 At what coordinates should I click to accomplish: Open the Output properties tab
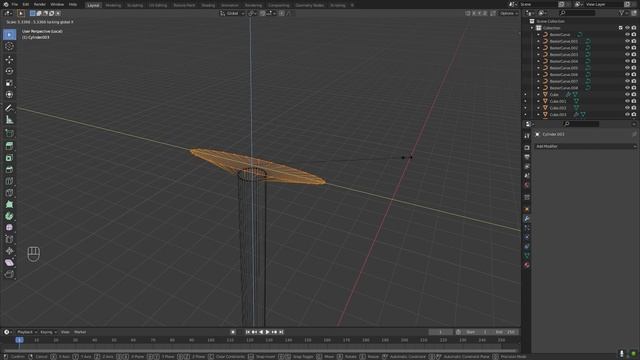pos(527,157)
